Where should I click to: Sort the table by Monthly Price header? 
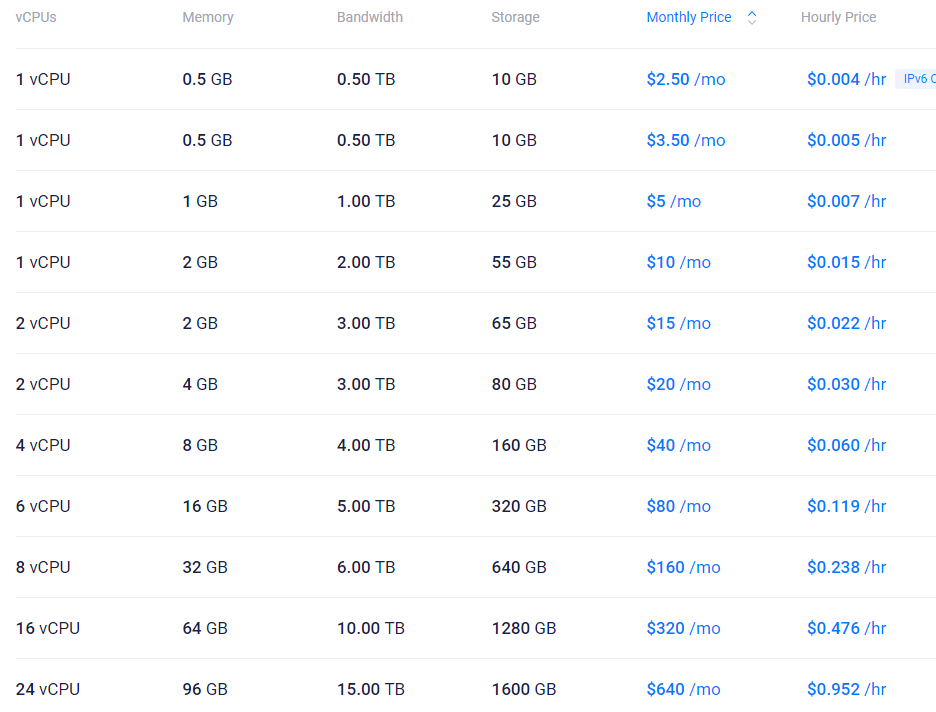coord(689,18)
